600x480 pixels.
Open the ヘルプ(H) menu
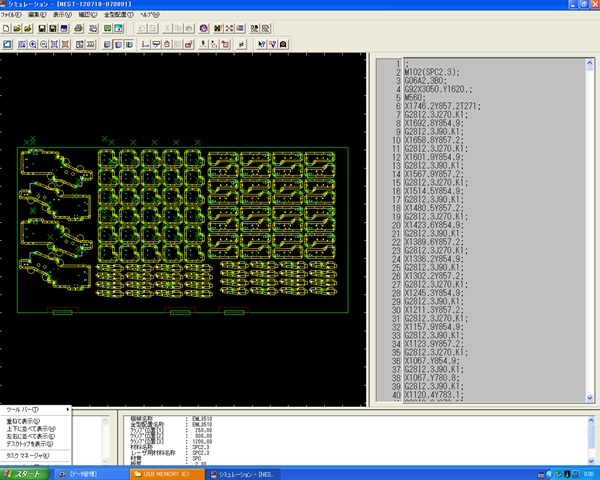(x=150, y=15)
